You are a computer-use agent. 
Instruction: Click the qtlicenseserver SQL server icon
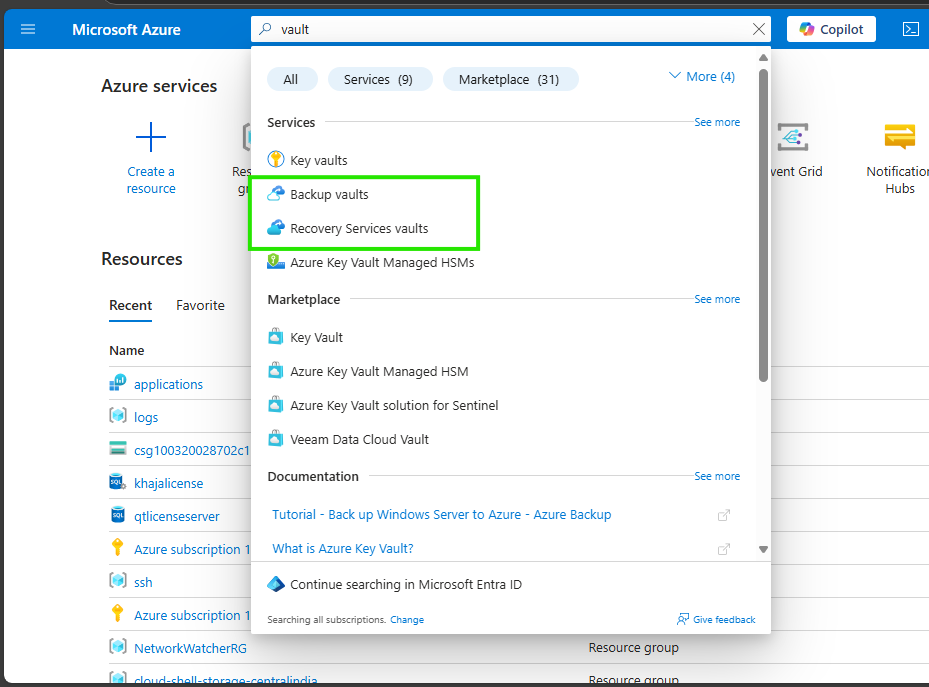118,515
